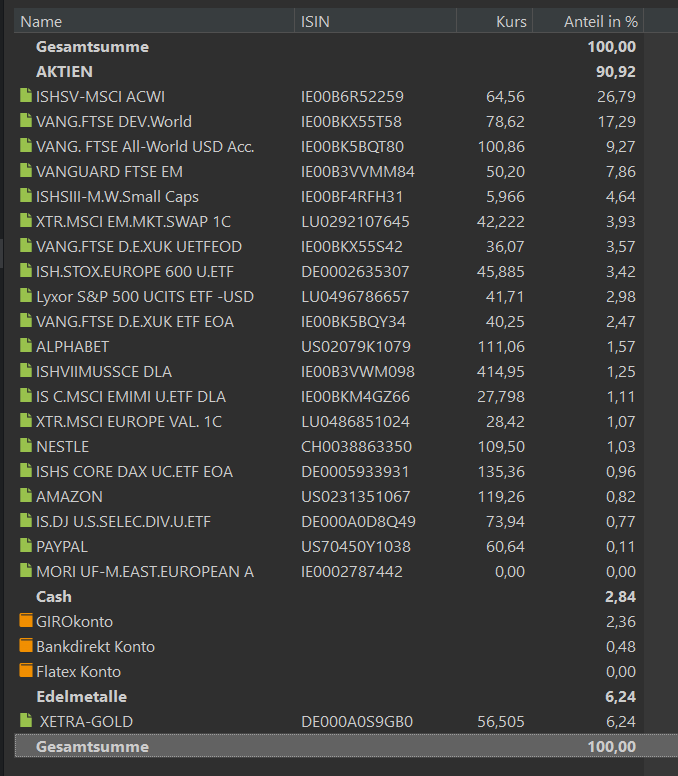Image resolution: width=678 pixels, height=776 pixels.
Task: Select the GIROkonto account name
Action: (75, 622)
